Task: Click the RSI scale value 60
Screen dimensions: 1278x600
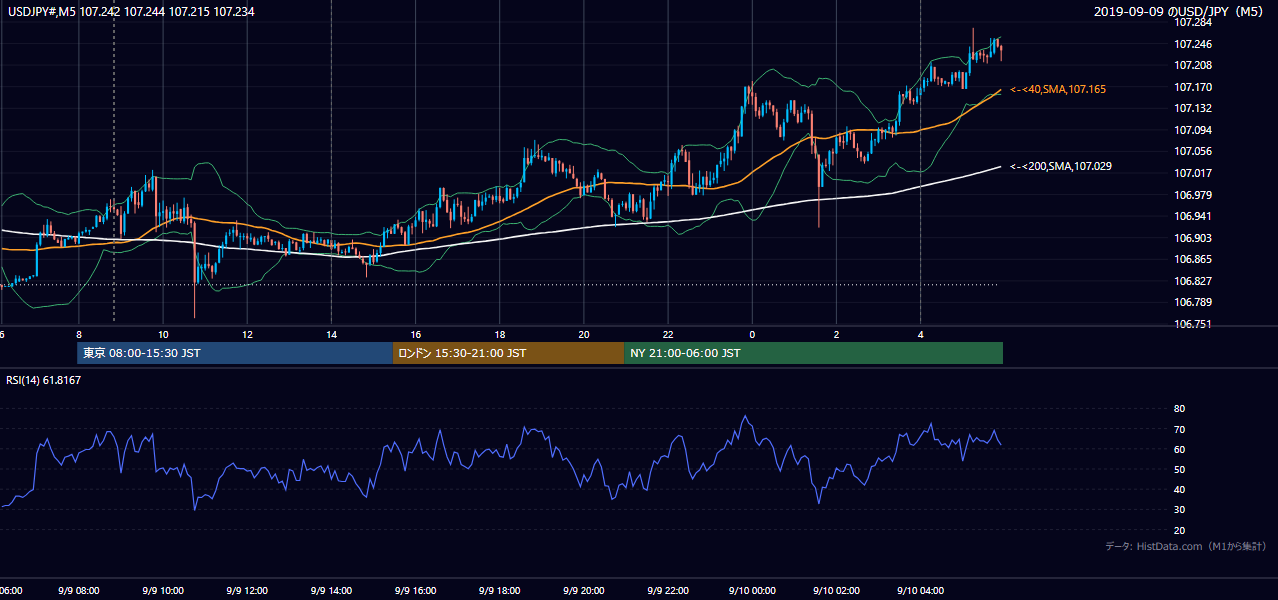Action: point(1179,450)
